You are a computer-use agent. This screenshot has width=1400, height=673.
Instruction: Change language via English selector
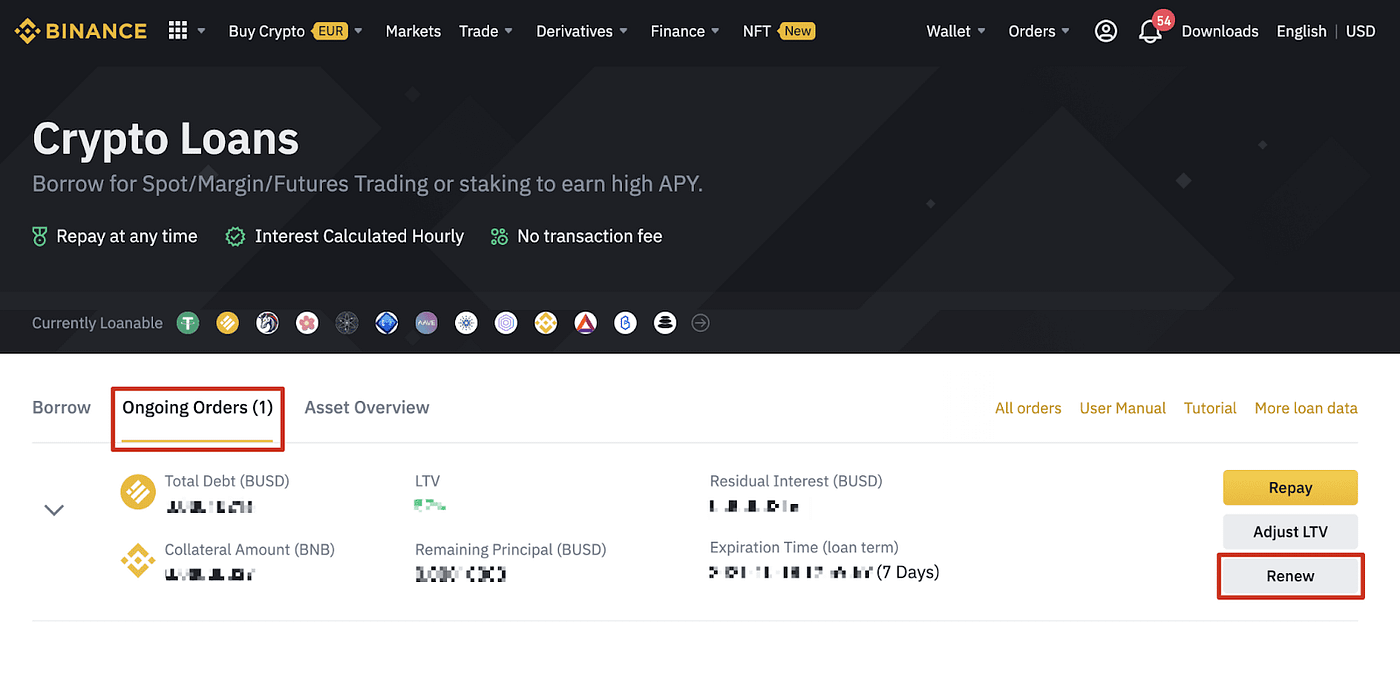(1301, 31)
